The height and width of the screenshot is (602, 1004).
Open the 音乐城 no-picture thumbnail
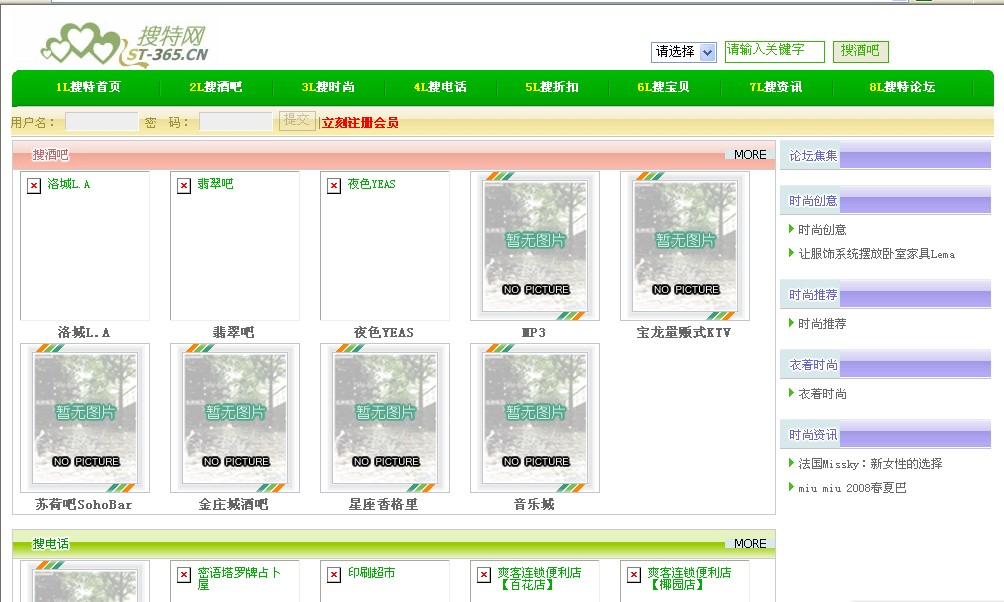(535, 418)
